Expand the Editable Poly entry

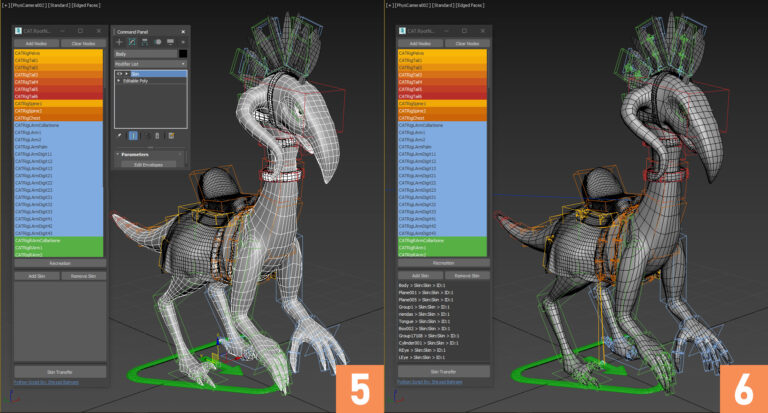point(119,81)
